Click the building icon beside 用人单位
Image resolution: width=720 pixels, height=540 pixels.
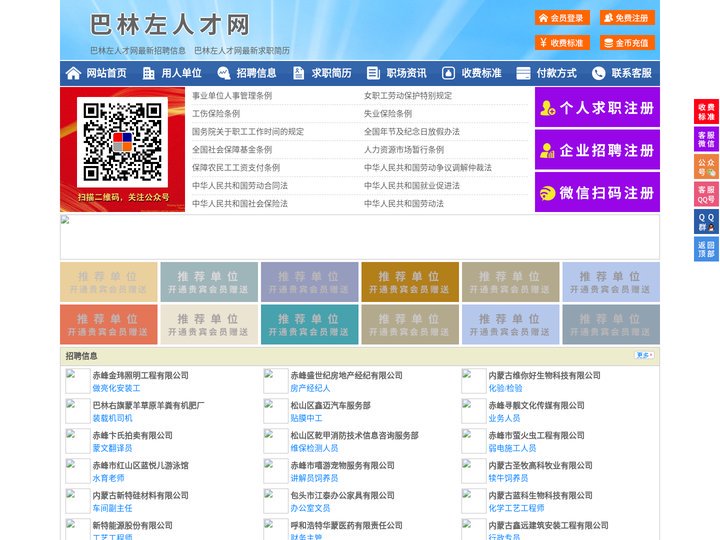(148, 73)
